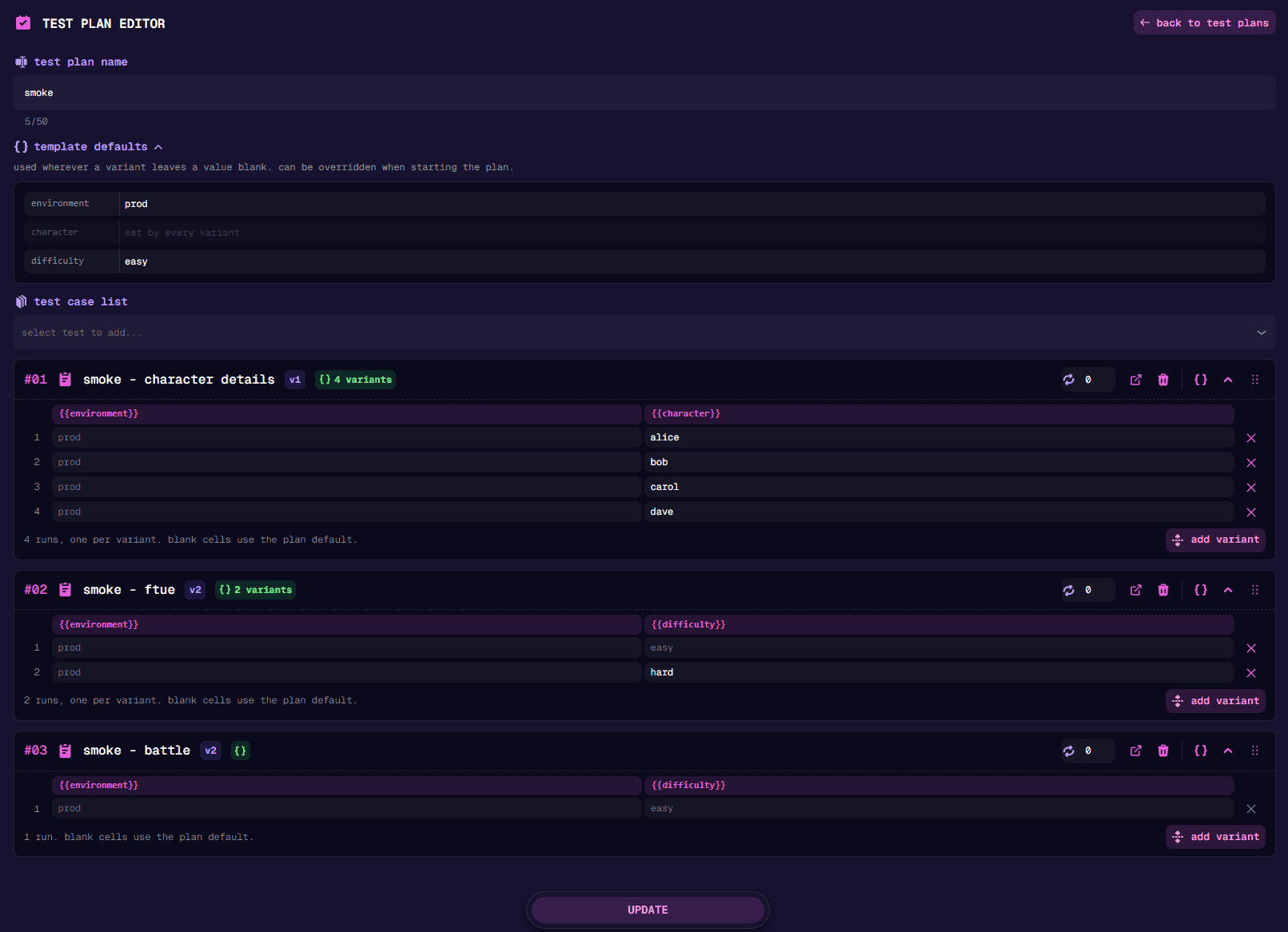Screen dimensions: 1288x932
Task: Open test #01 in external link icon
Action: point(1135,380)
